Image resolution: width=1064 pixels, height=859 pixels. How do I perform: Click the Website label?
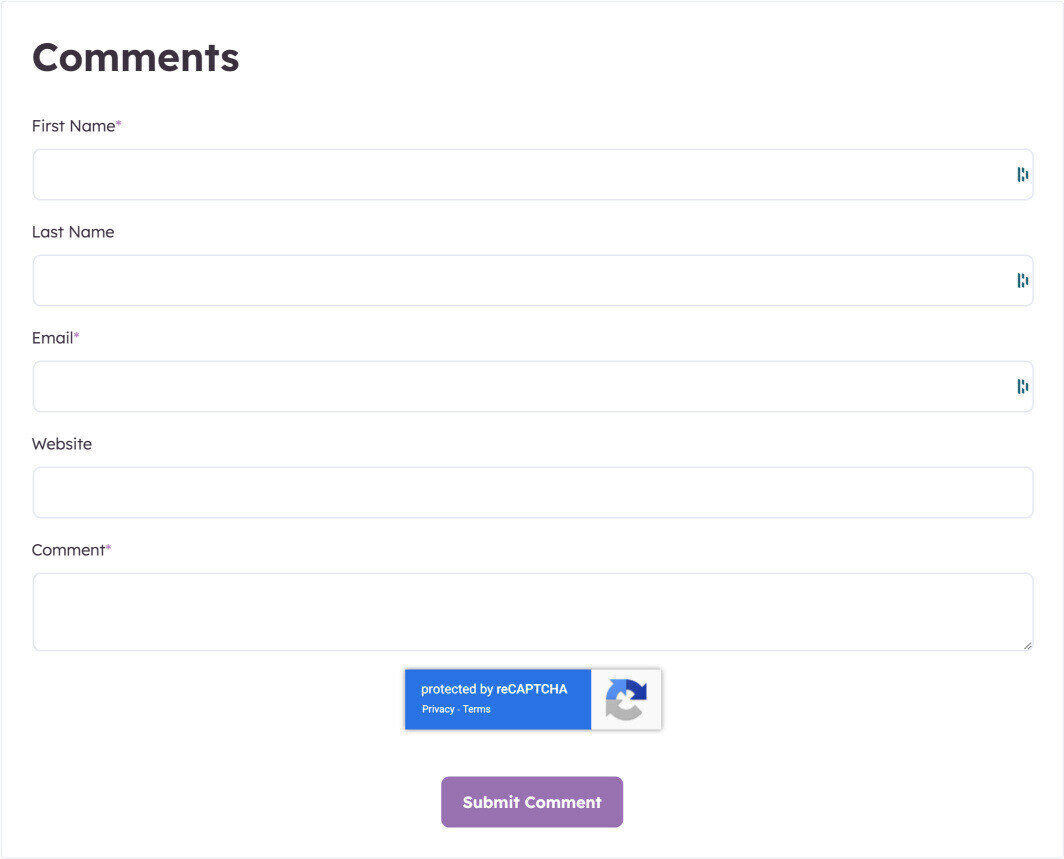62,444
